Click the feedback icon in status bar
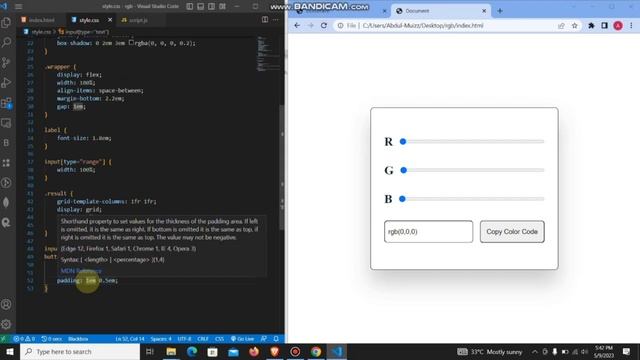 [x=264, y=339]
